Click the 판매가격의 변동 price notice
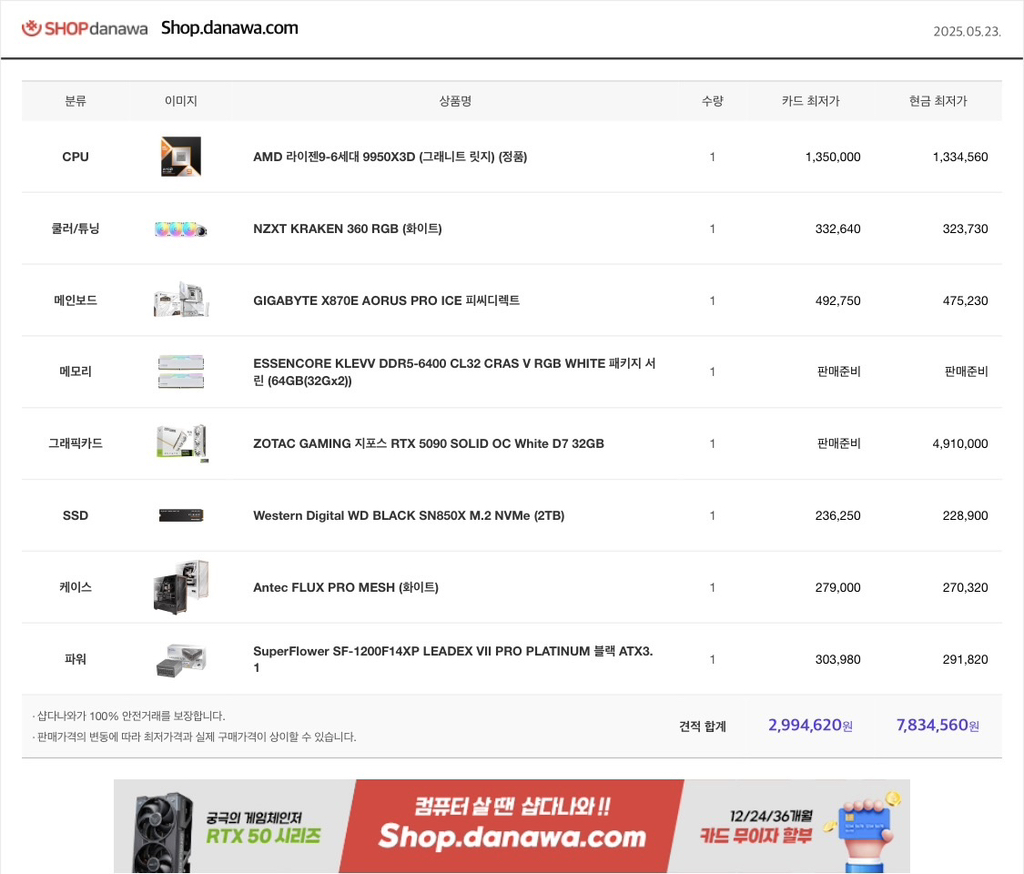This screenshot has height=874, width=1024. [194, 737]
